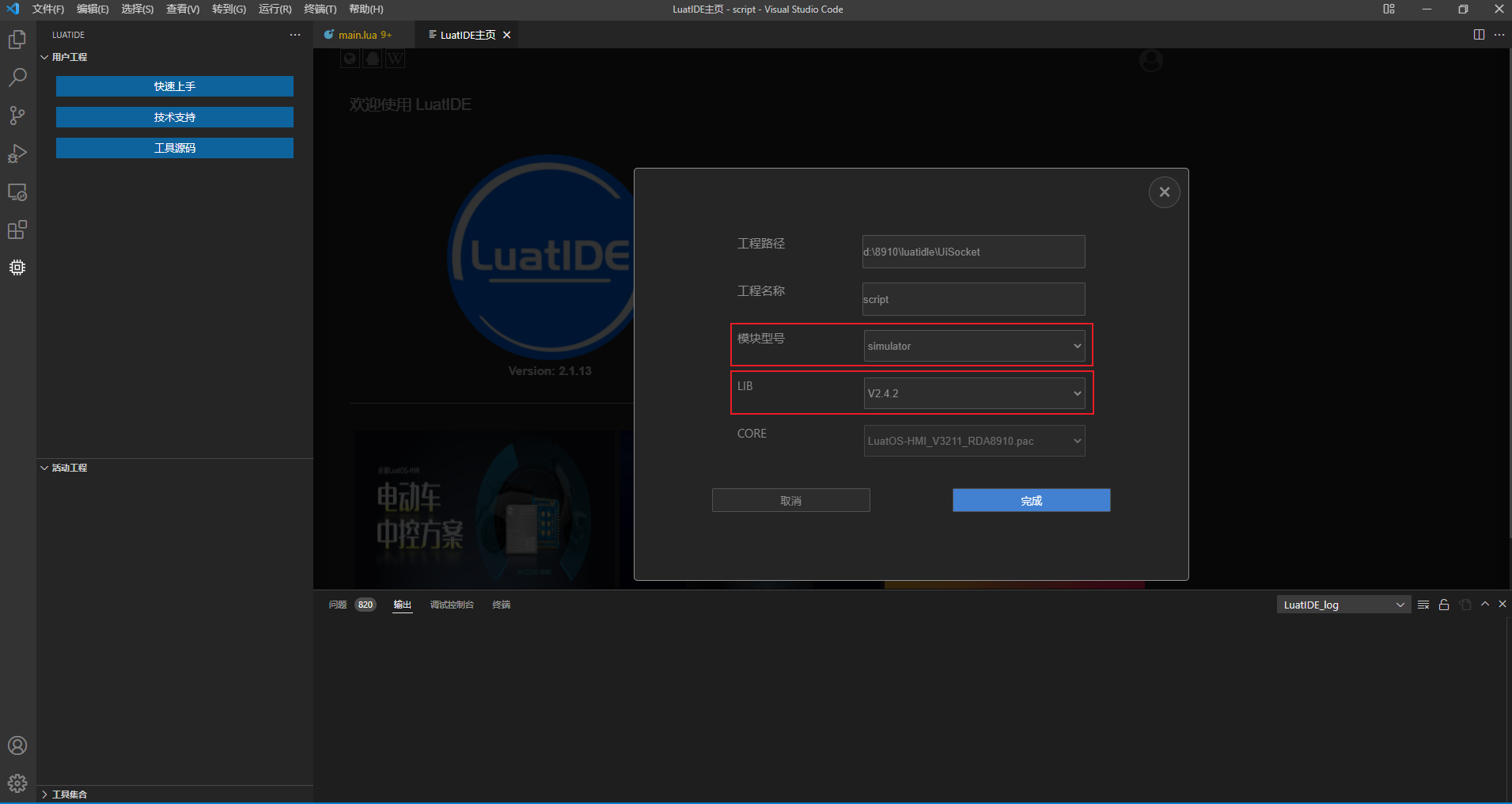The width and height of the screenshot is (1512, 804).
Task: Click the QQ penguin icon on homepage
Action: pos(373,59)
